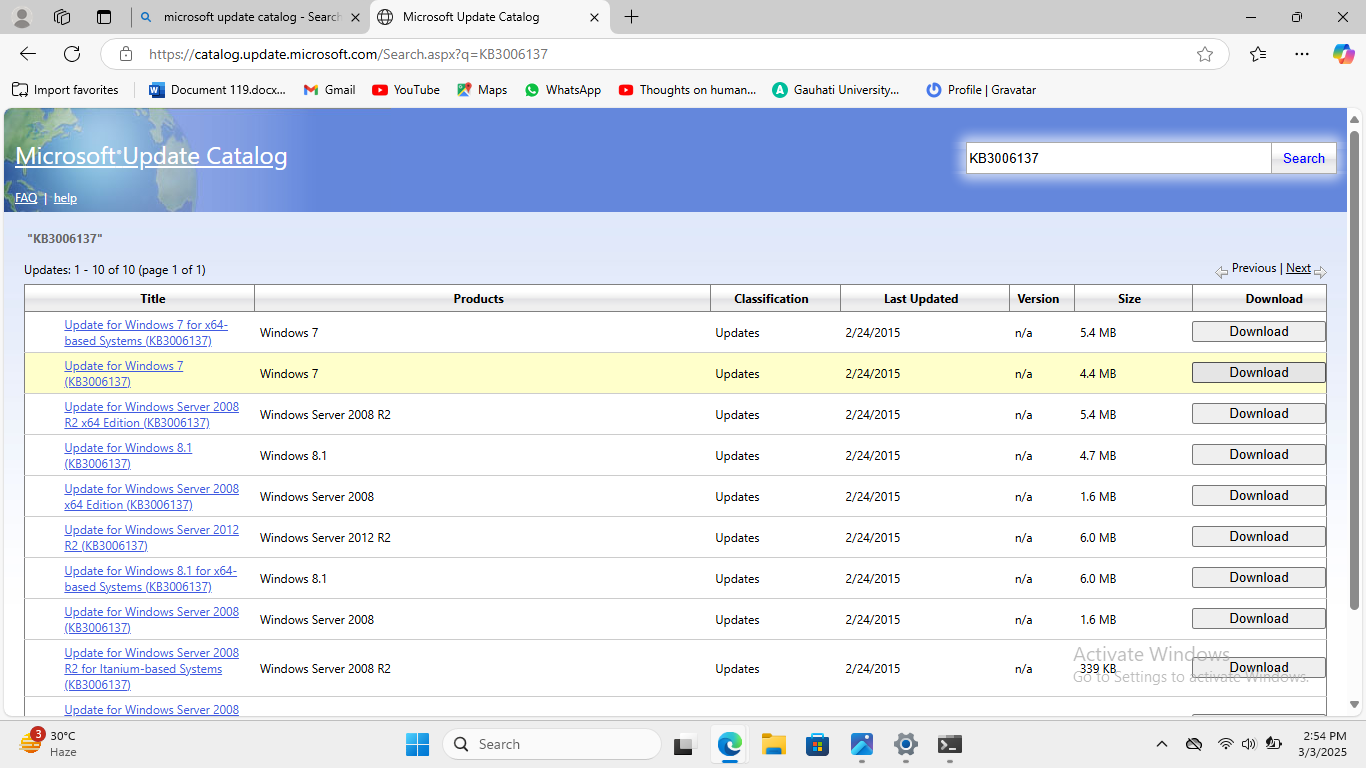Click Windows Start button
The height and width of the screenshot is (768, 1366).
click(x=417, y=744)
